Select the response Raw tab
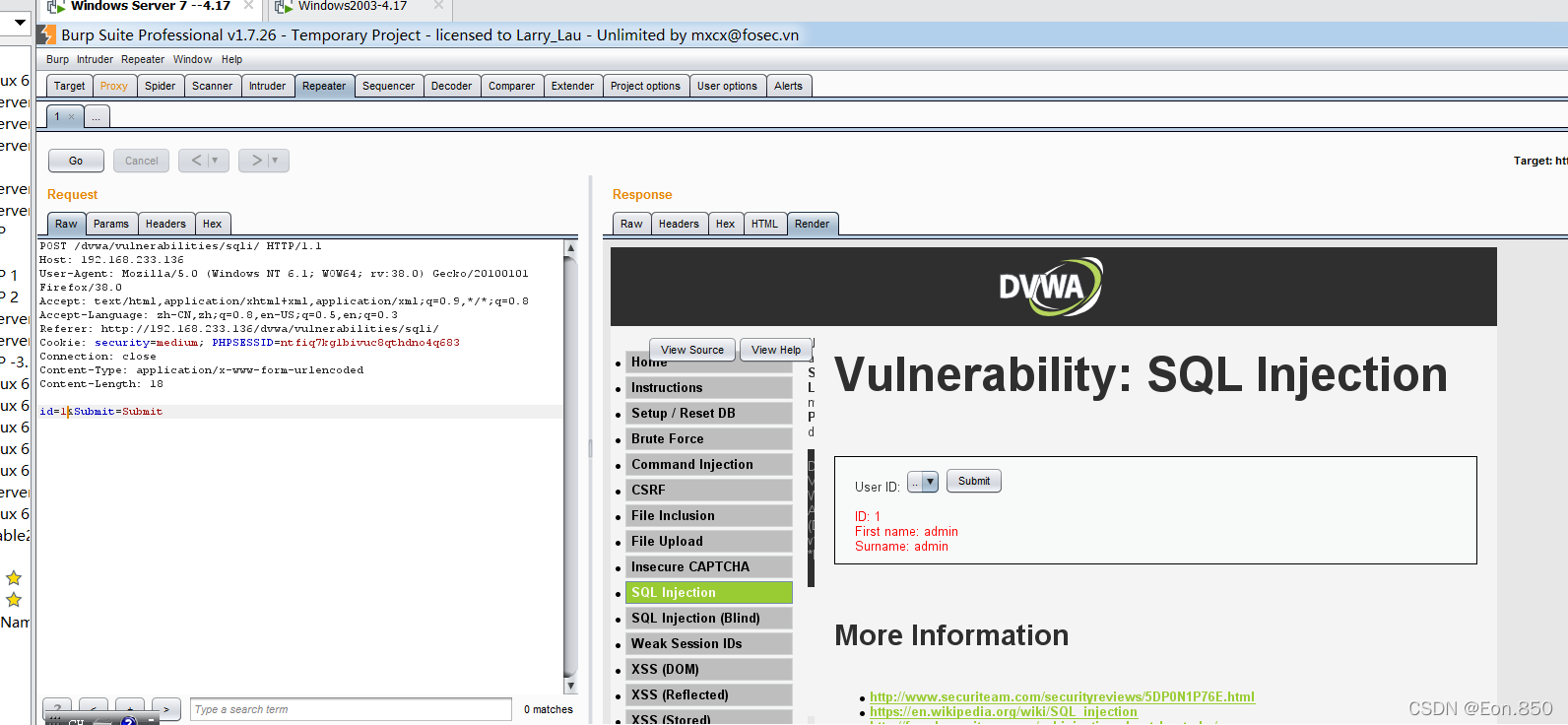1568x725 pixels. (631, 224)
